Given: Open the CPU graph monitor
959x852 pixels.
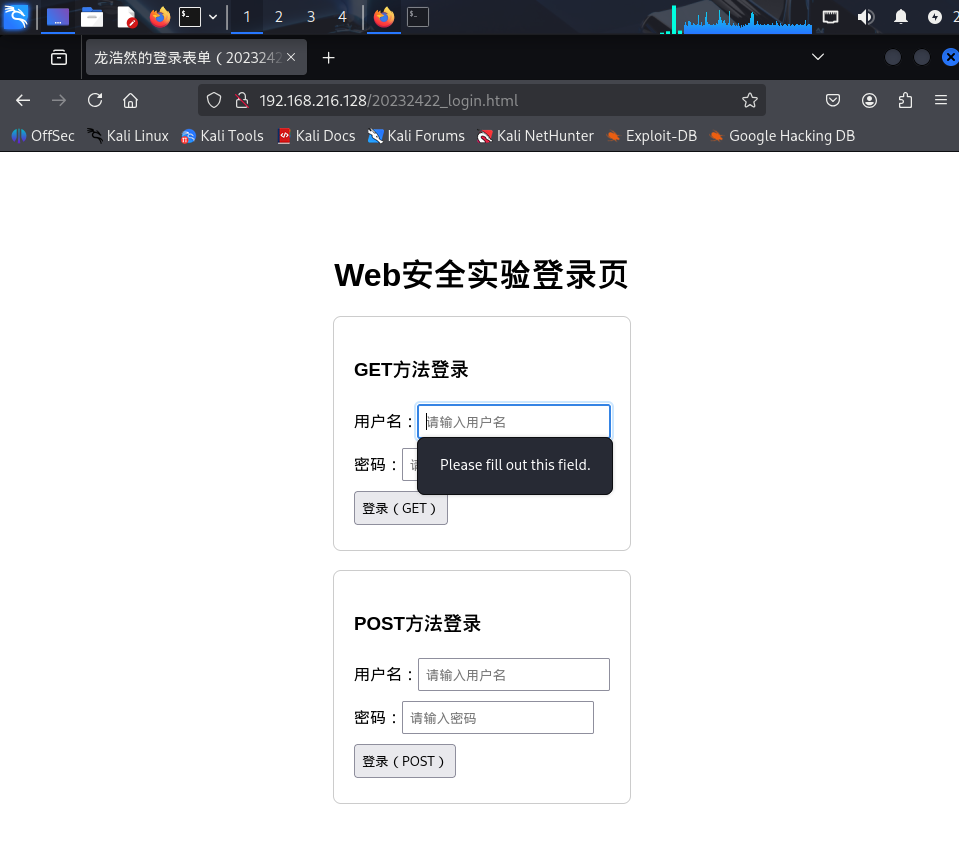Looking at the screenshot, I should pos(736,18).
